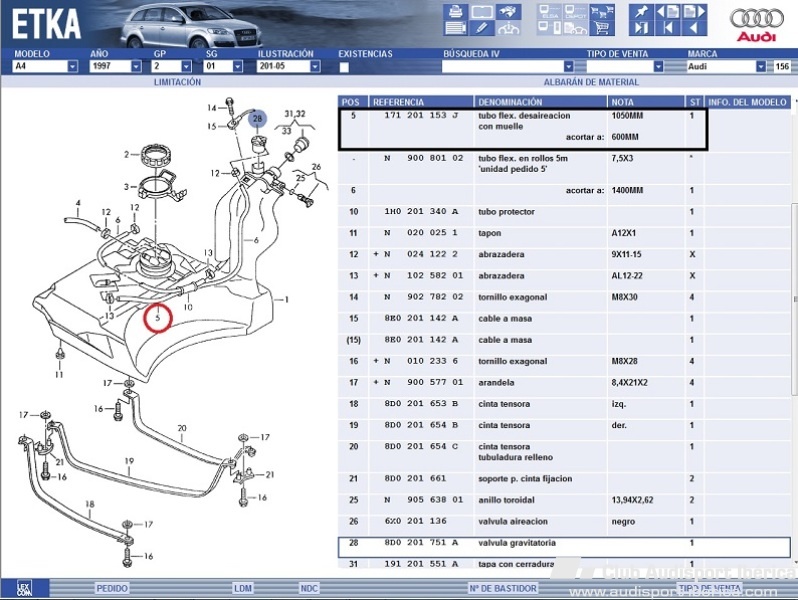Click 'tubo flex. en rollos 5m' entry
The height and width of the screenshot is (600, 798).
(x=523, y=158)
